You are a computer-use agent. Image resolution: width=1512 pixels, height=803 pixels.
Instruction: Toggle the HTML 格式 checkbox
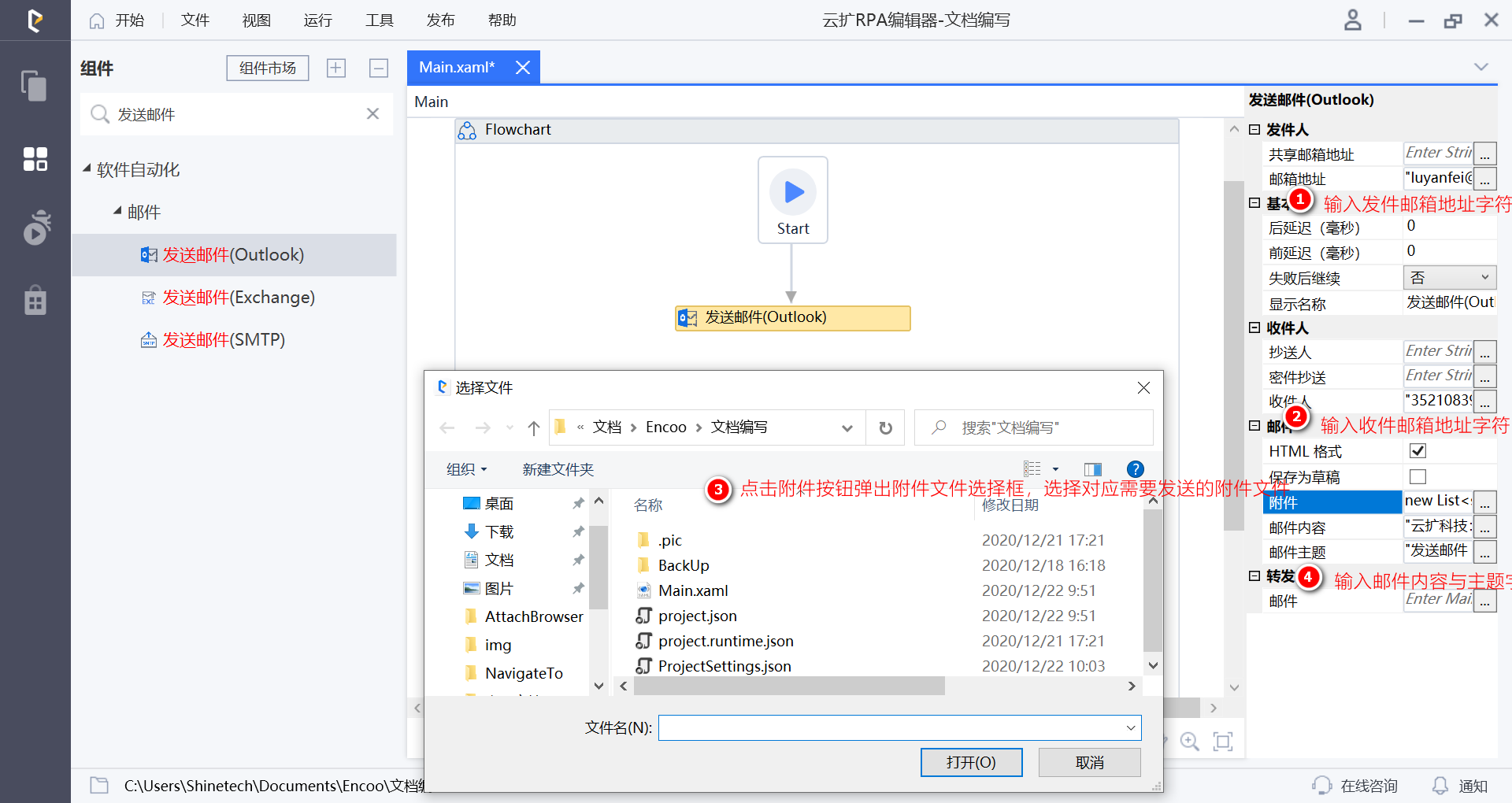pyautogui.click(x=1417, y=451)
